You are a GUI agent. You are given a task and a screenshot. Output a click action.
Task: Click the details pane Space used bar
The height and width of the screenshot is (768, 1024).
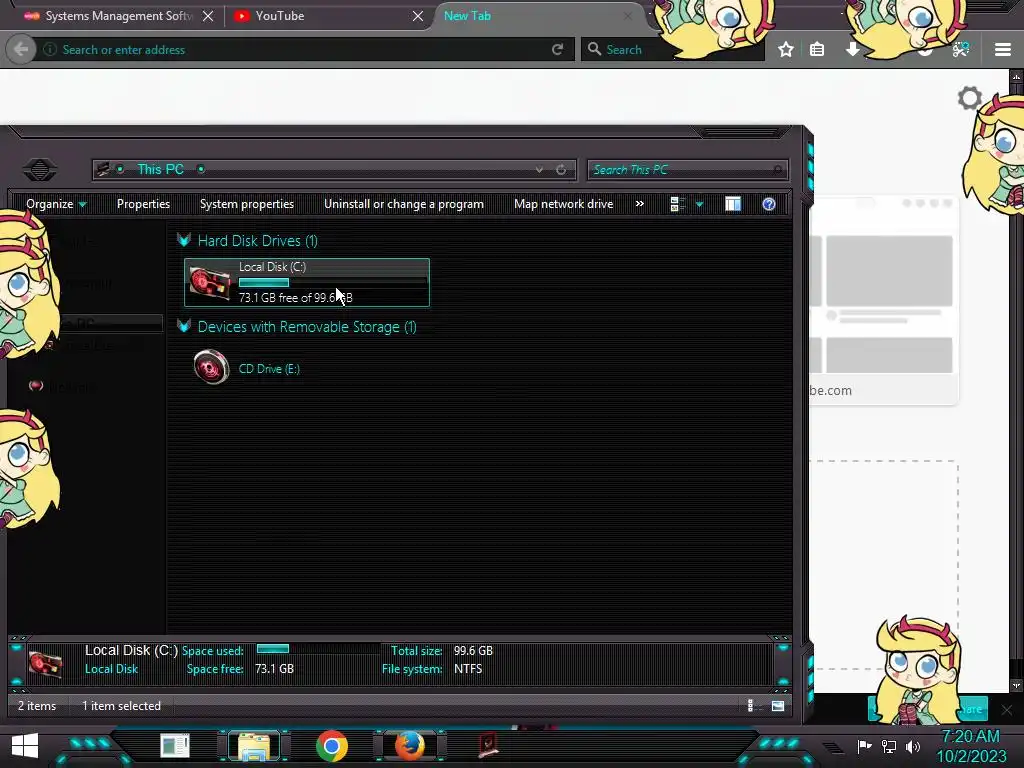tap(317, 648)
